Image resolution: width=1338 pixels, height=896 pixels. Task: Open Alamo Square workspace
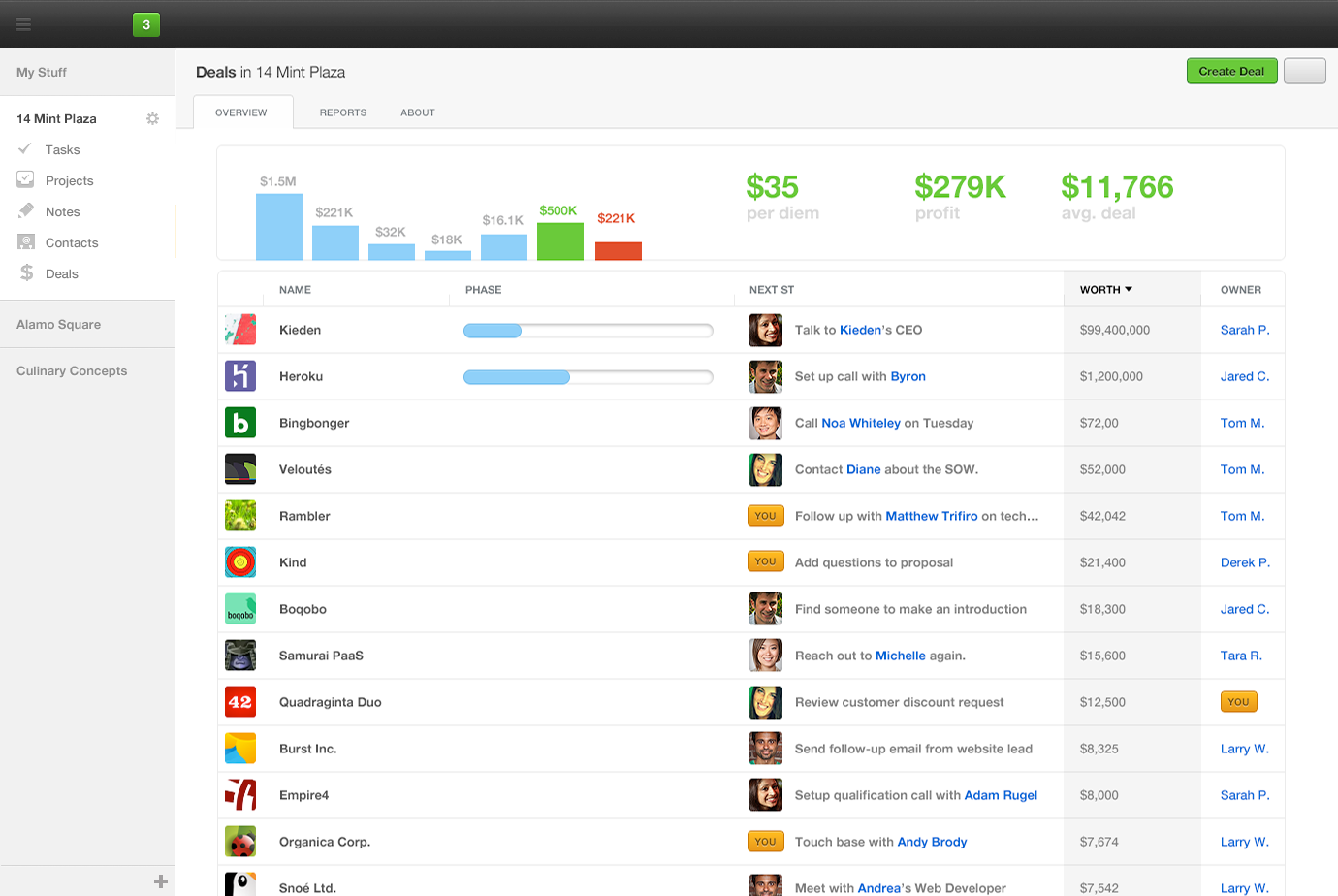tap(58, 324)
